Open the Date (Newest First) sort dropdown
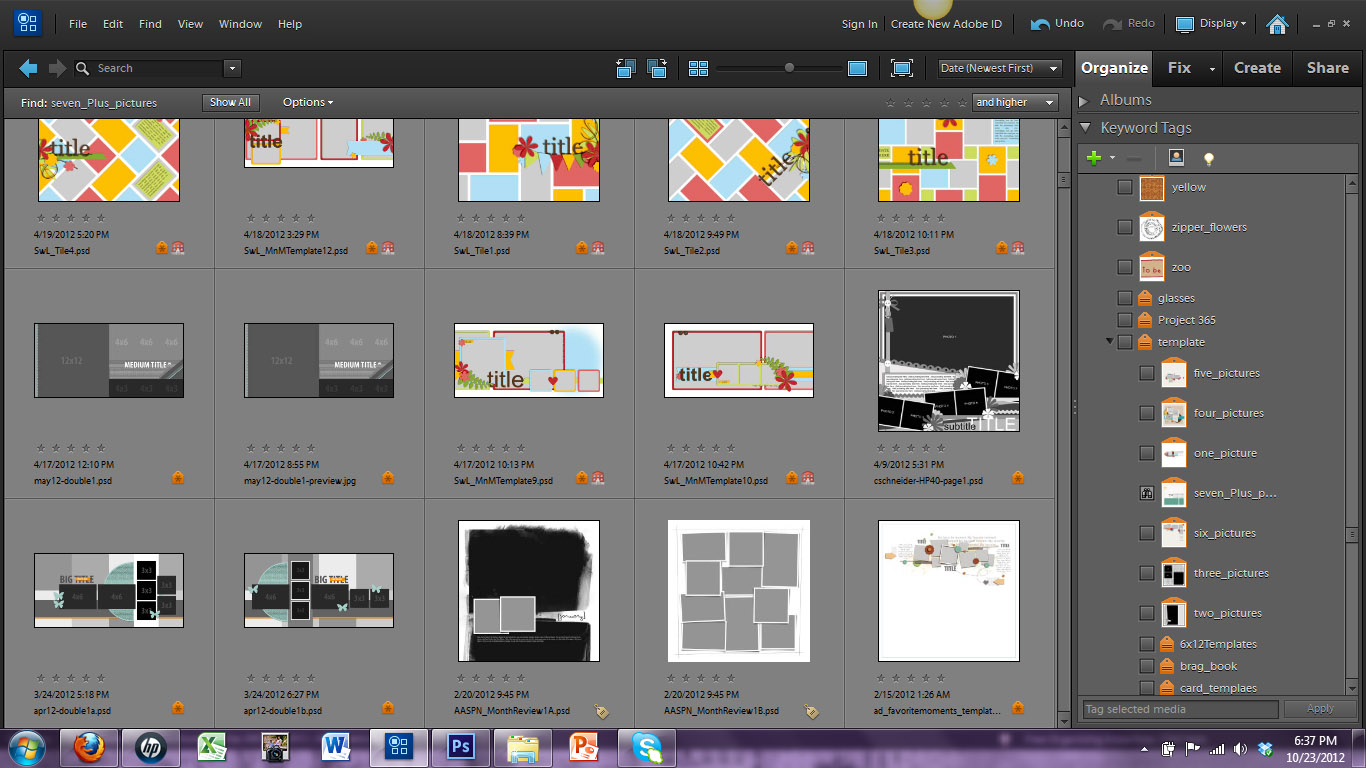The width and height of the screenshot is (1366, 768). 999,68
